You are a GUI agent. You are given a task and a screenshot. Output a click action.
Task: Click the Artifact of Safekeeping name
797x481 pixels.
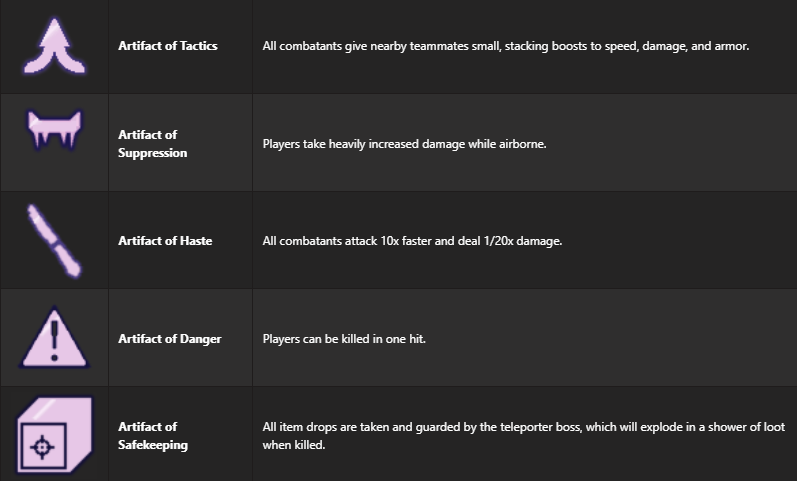pyautogui.click(x=152, y=436)
